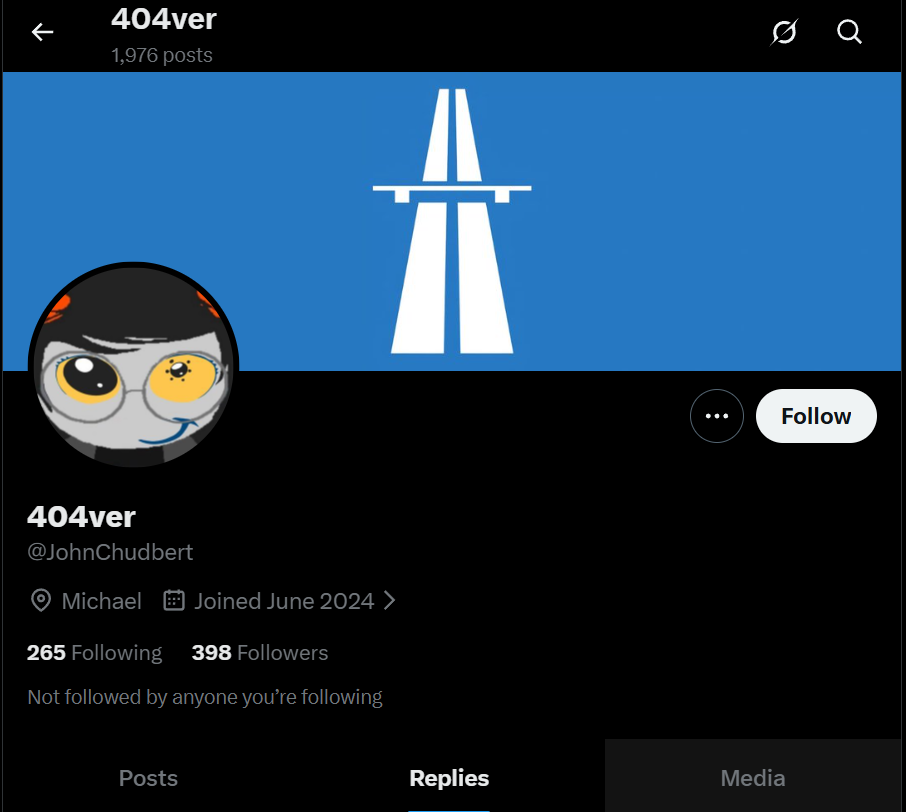Click the location pin icon beside Michael
This screenshot has width=906, height=812.
(40, 600)
